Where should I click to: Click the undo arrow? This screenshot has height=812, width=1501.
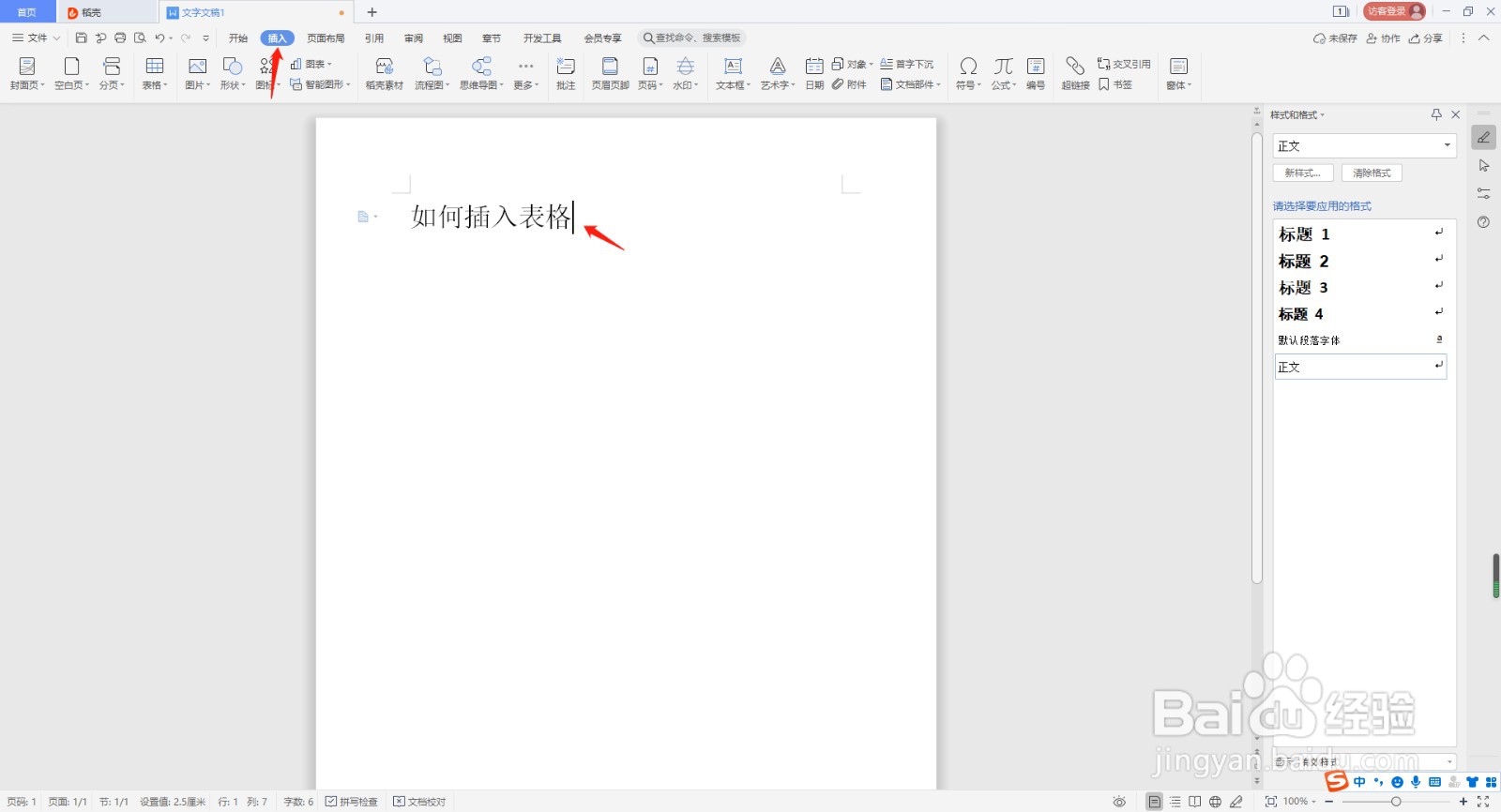pos(160,38)
